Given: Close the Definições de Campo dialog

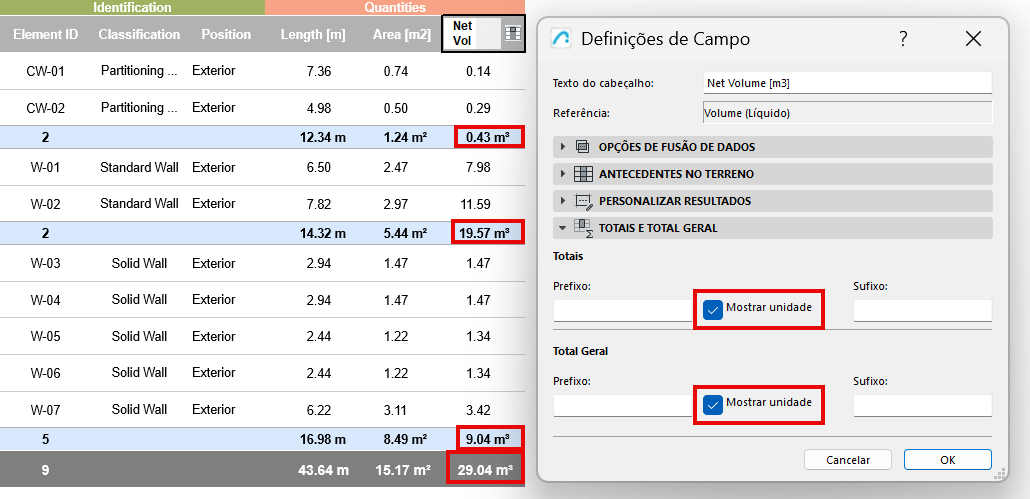Looking at the screenshot, I should point(974,39).
